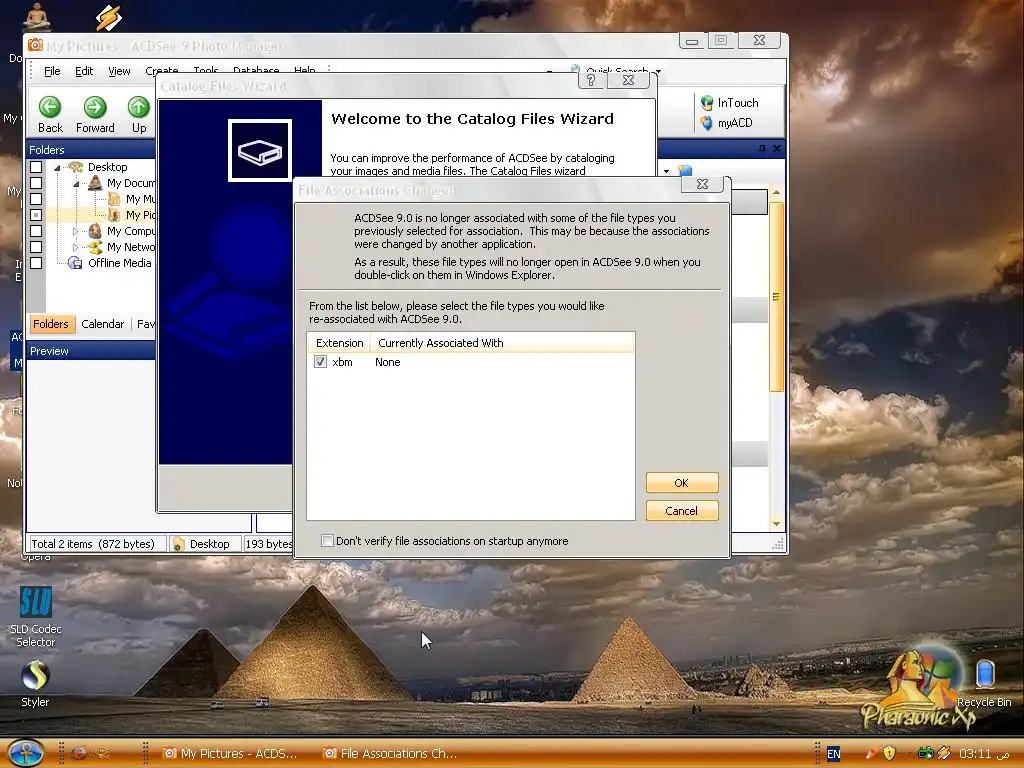Image resolution: width=1024 pixels, height=768 pixels.
Task: Select the xbm row in extension list
Action: click(470, 362)
